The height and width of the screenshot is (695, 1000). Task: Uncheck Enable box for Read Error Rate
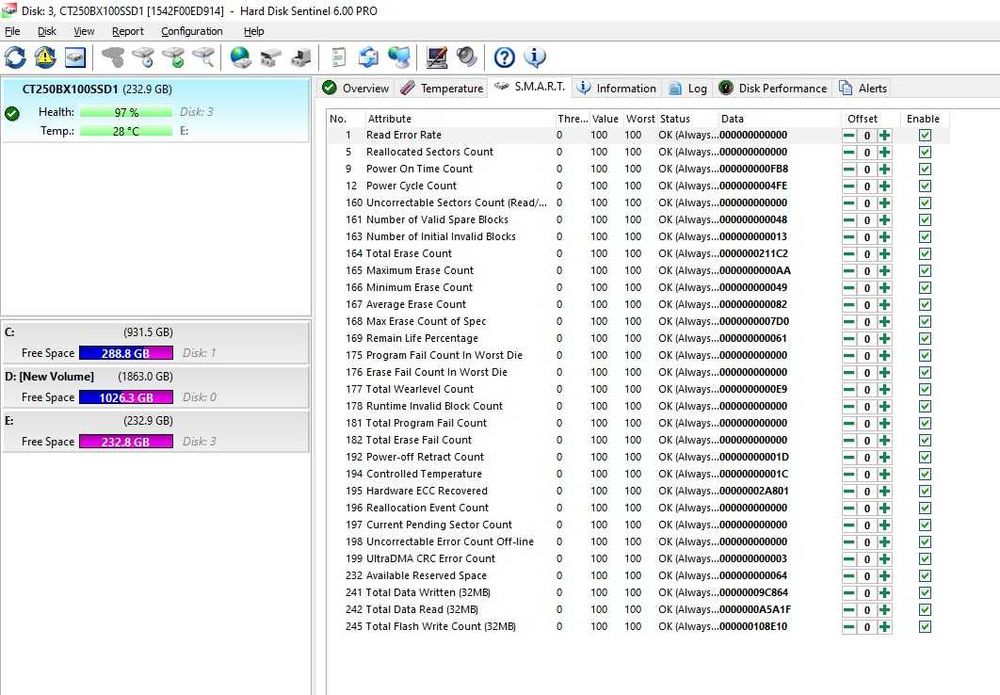(924, 135)
